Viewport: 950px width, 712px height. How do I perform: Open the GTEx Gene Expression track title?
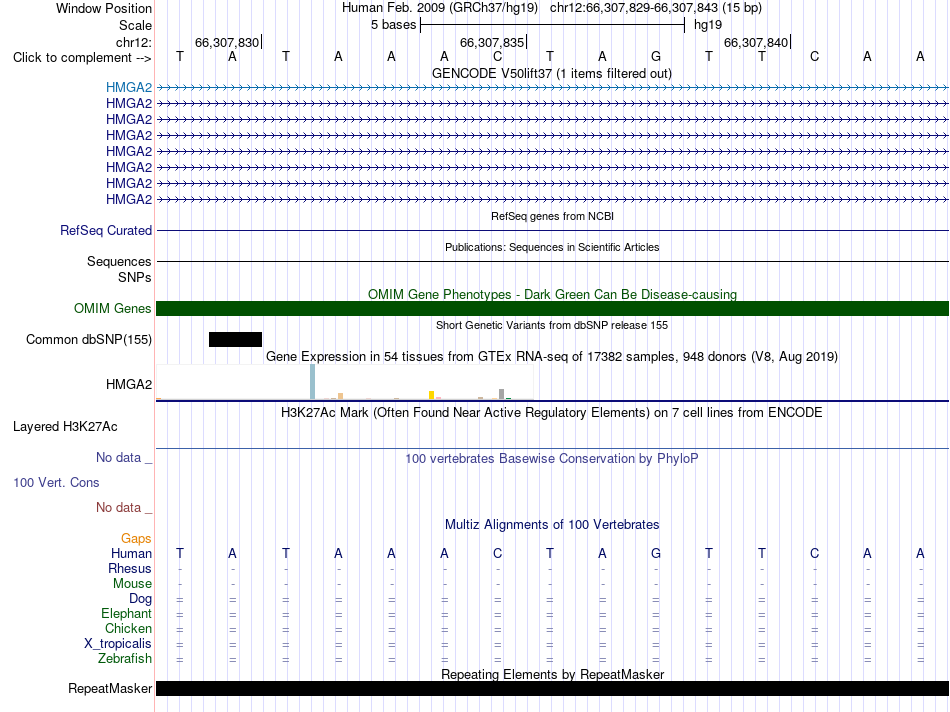(552, 356)
